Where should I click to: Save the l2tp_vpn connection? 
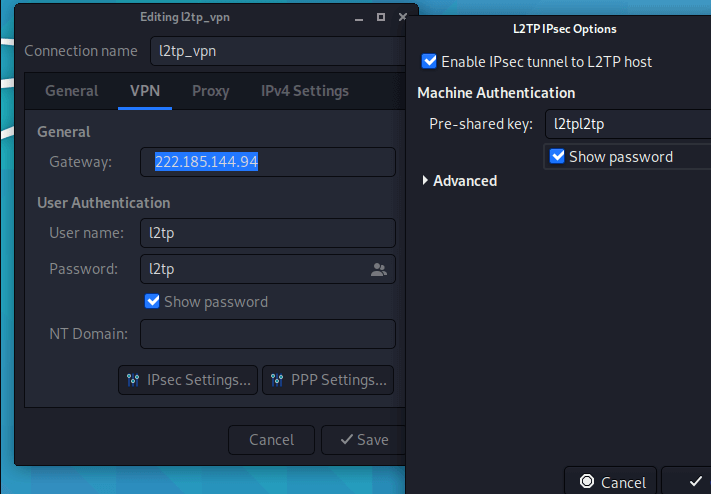(x=364, y=440)
